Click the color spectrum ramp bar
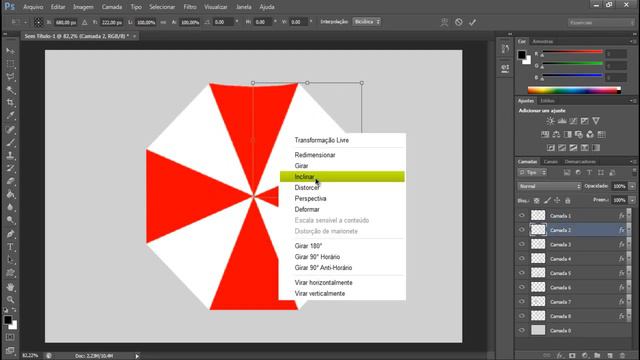Image resolution: width=640 pixels, height=360 pixels. click(x=574, y=90)
